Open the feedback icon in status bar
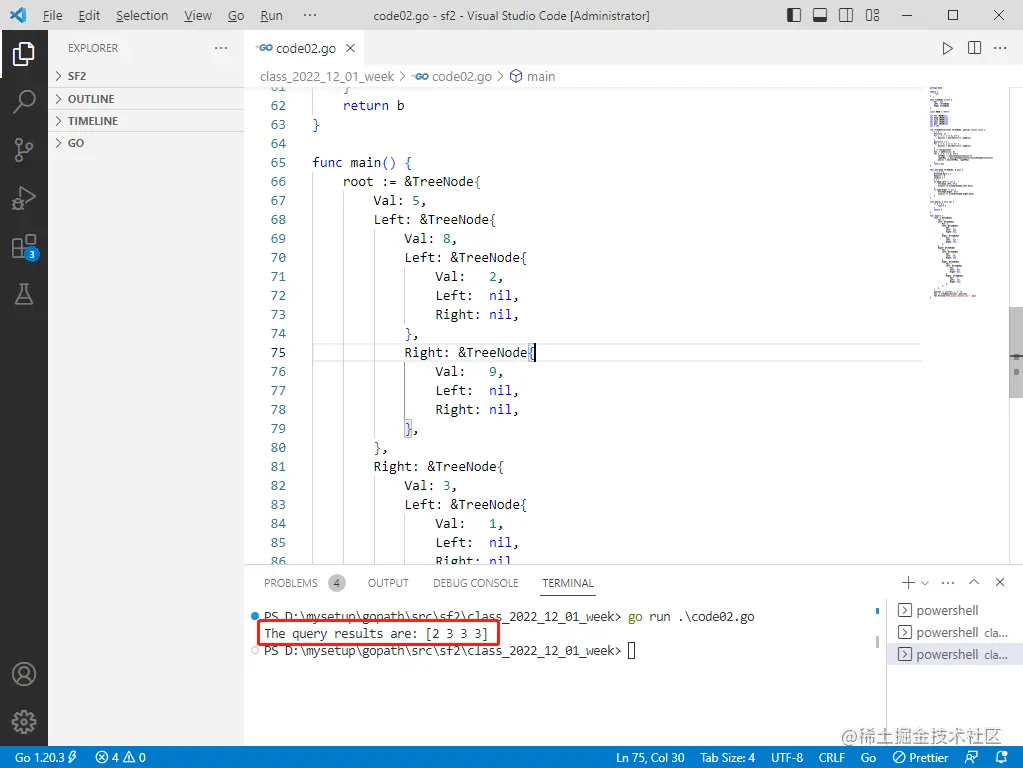Viewport: 1023px width, 768px height. pyautogui.click(x=971, y=757)
